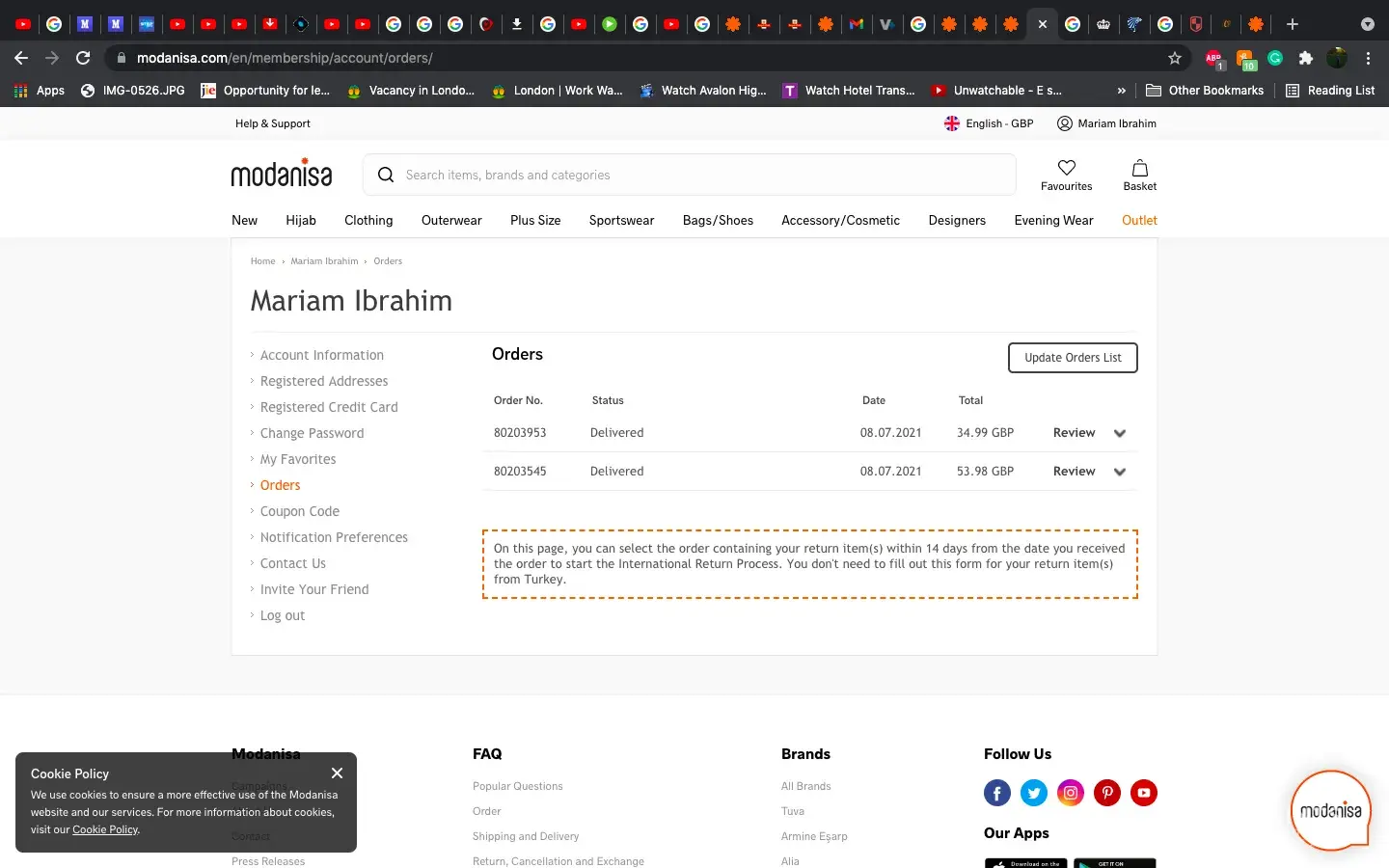1389x868 pixels.
Task: Open the Outlet menu category
Action: pos(1139,220)
